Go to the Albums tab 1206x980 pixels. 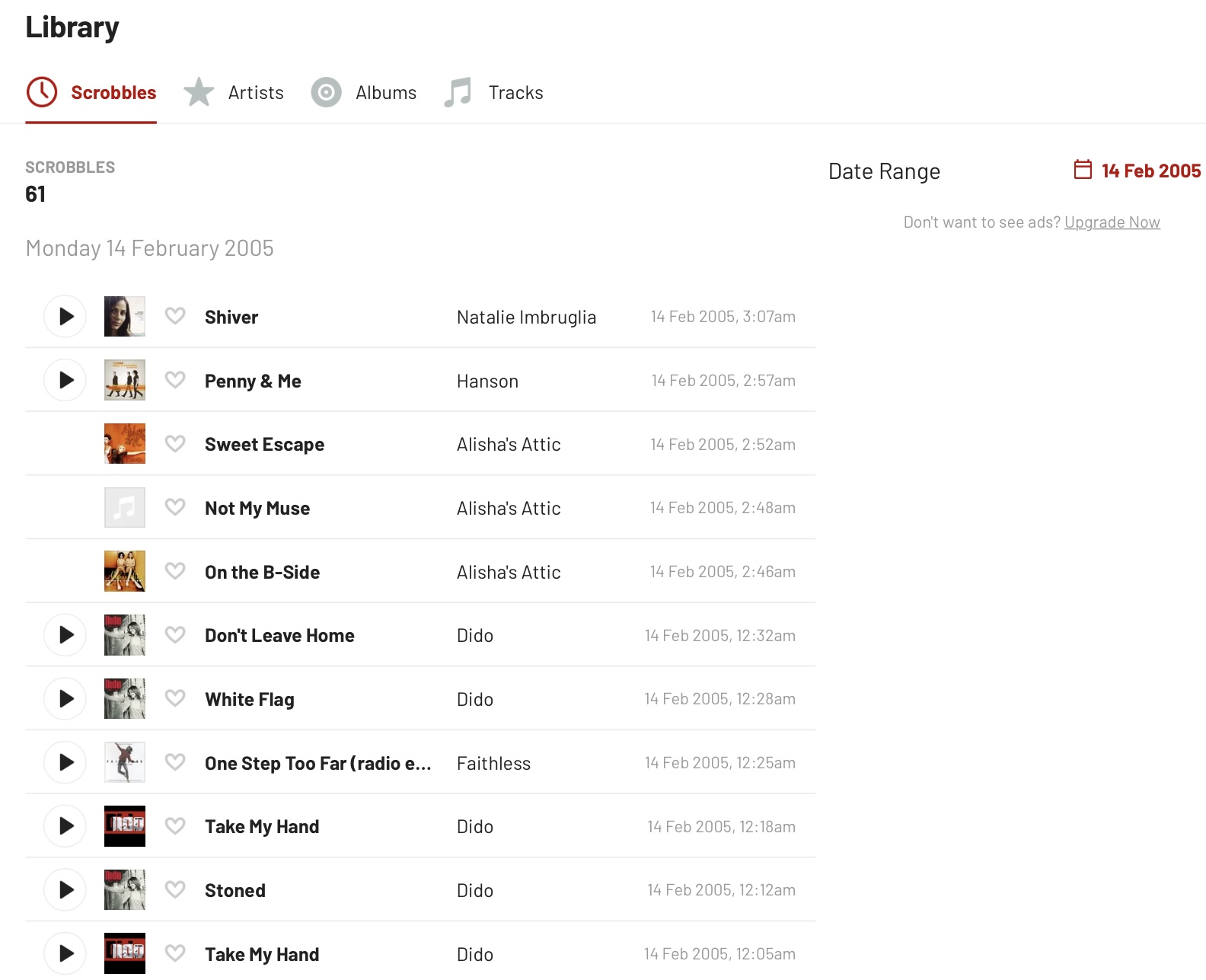(364, 93)
